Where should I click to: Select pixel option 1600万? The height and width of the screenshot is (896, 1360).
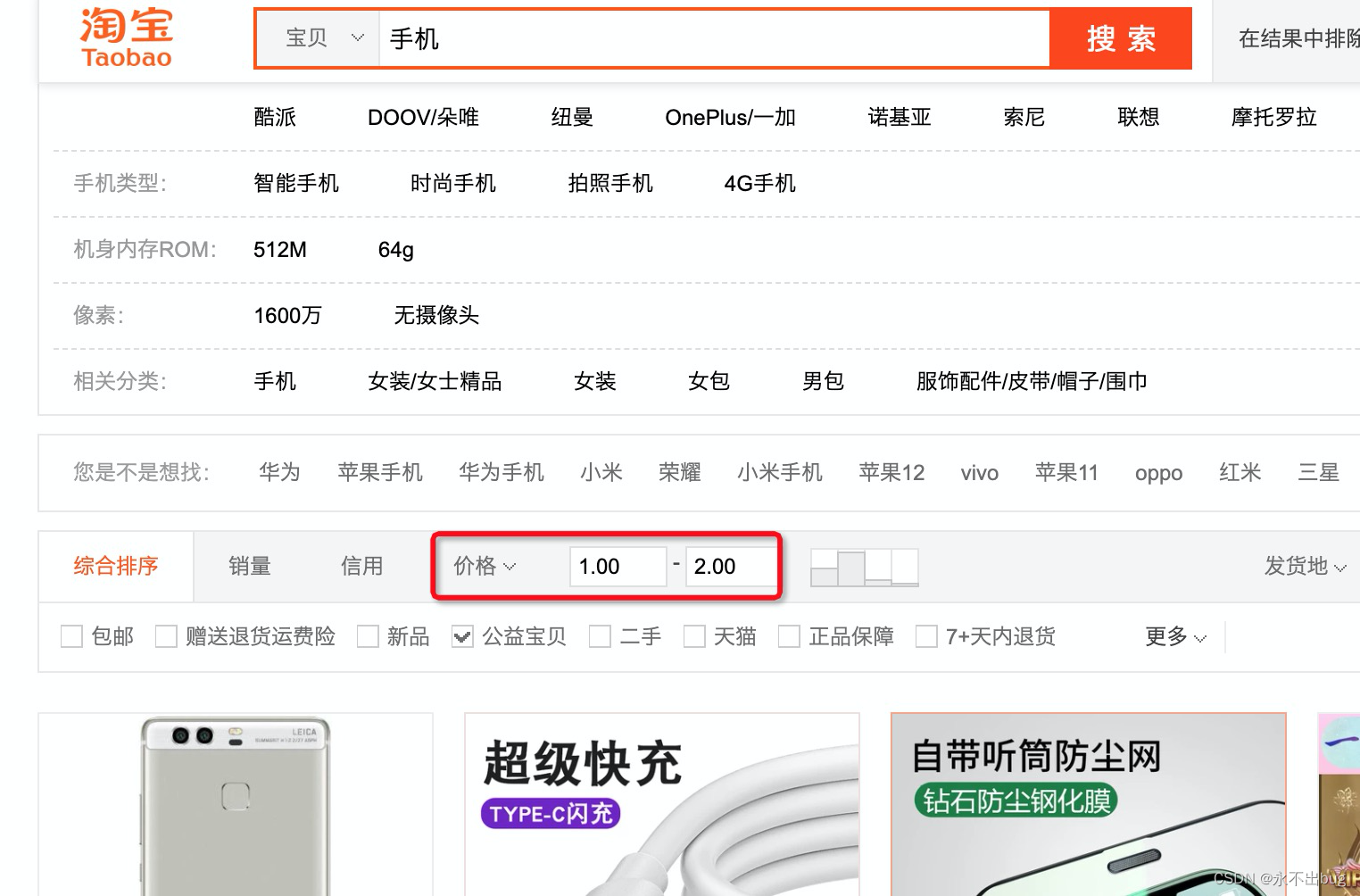coord(287,315)
